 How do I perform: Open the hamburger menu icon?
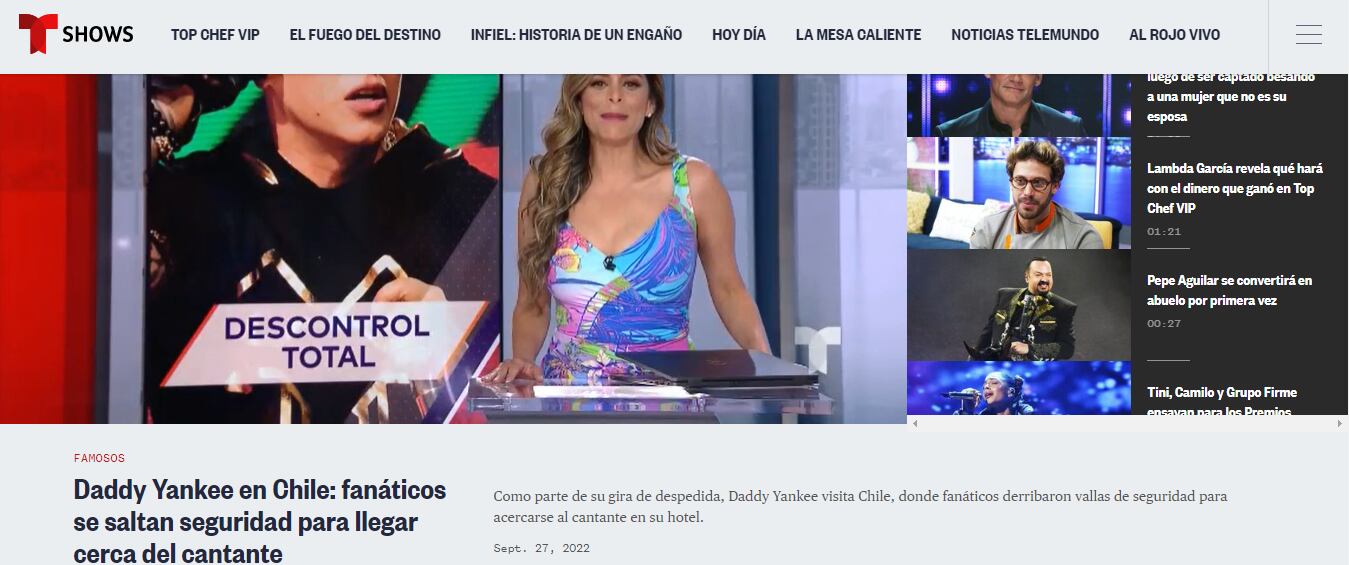(1308, 35)
